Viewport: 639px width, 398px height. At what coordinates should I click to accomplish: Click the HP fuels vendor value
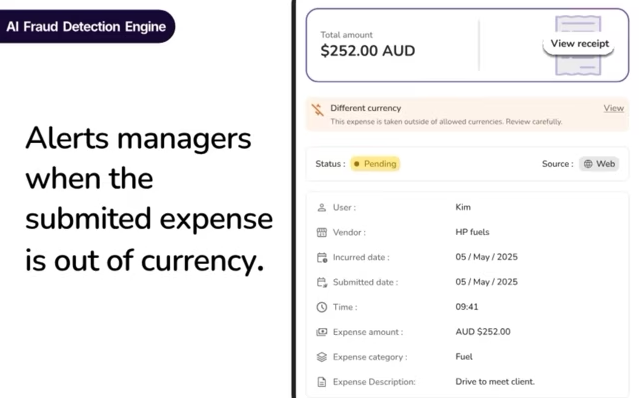pos(472,232)
